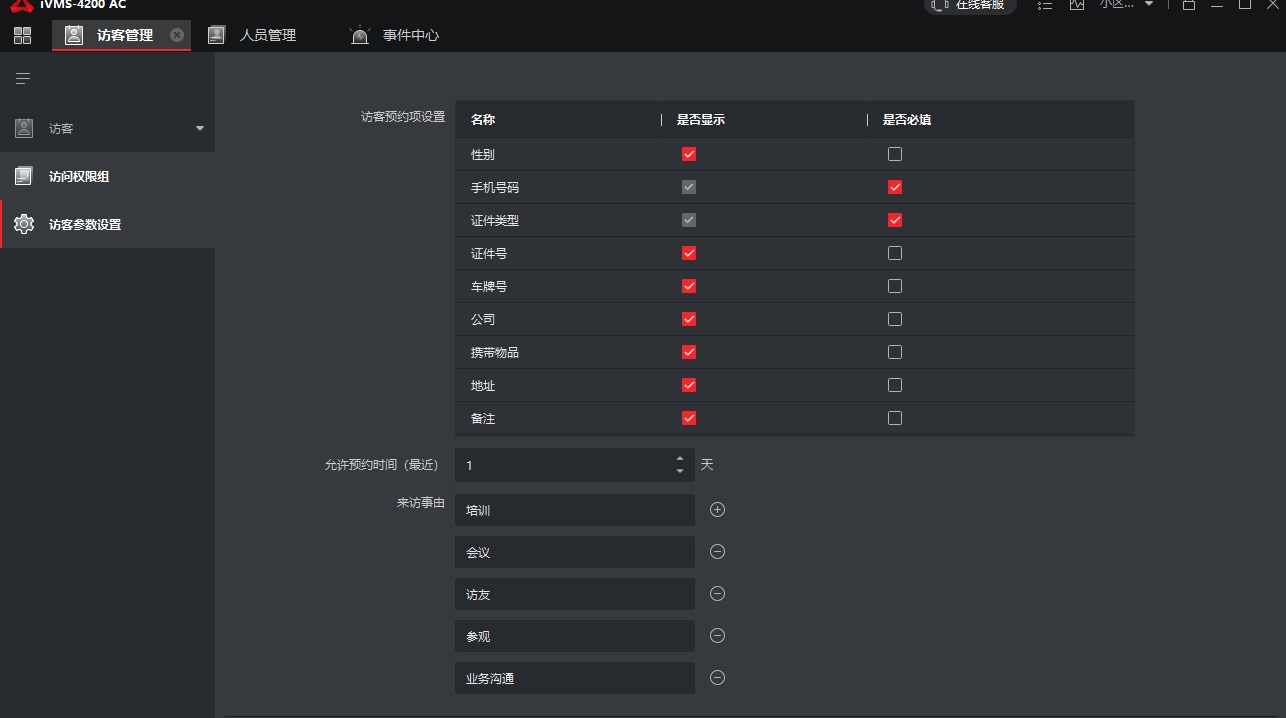The height and width of the screenshot is (718, 1286).
Task: Click the 事件中心 alarm icon
Action: [x=360, y=35]
